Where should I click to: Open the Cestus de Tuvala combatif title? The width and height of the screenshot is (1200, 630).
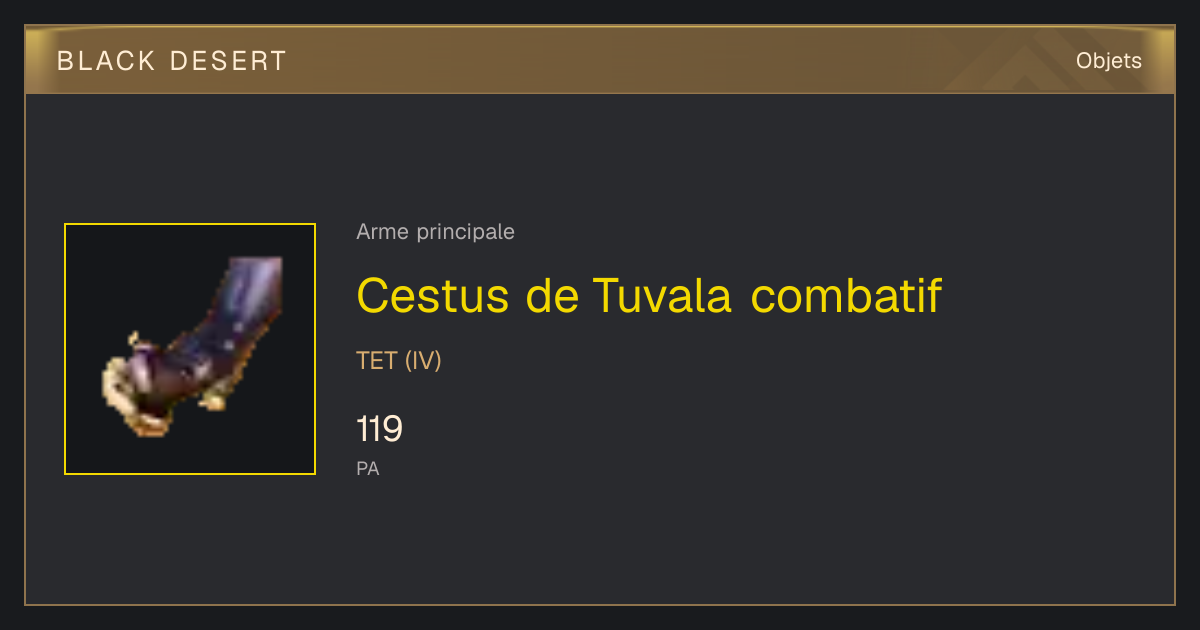649,295
